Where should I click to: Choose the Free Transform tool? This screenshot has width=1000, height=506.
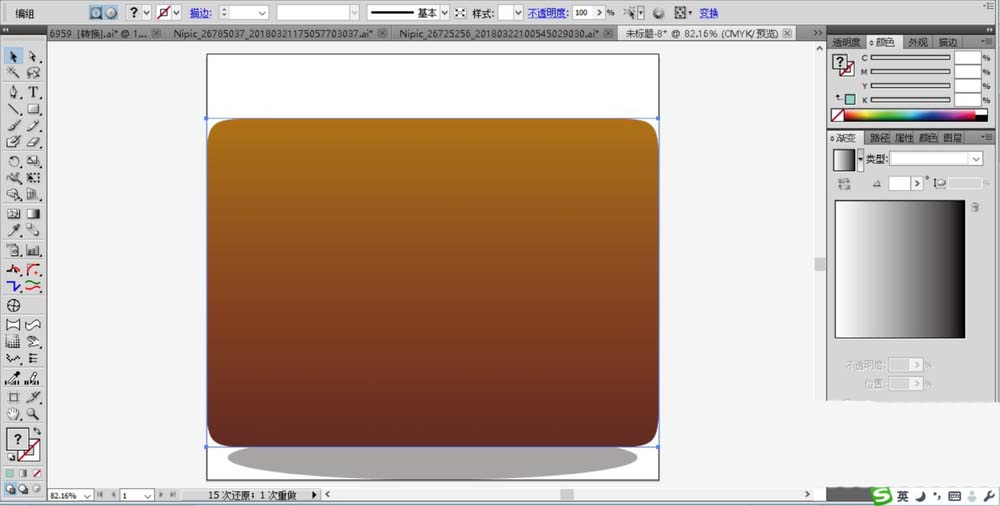[x=34, y=178]
